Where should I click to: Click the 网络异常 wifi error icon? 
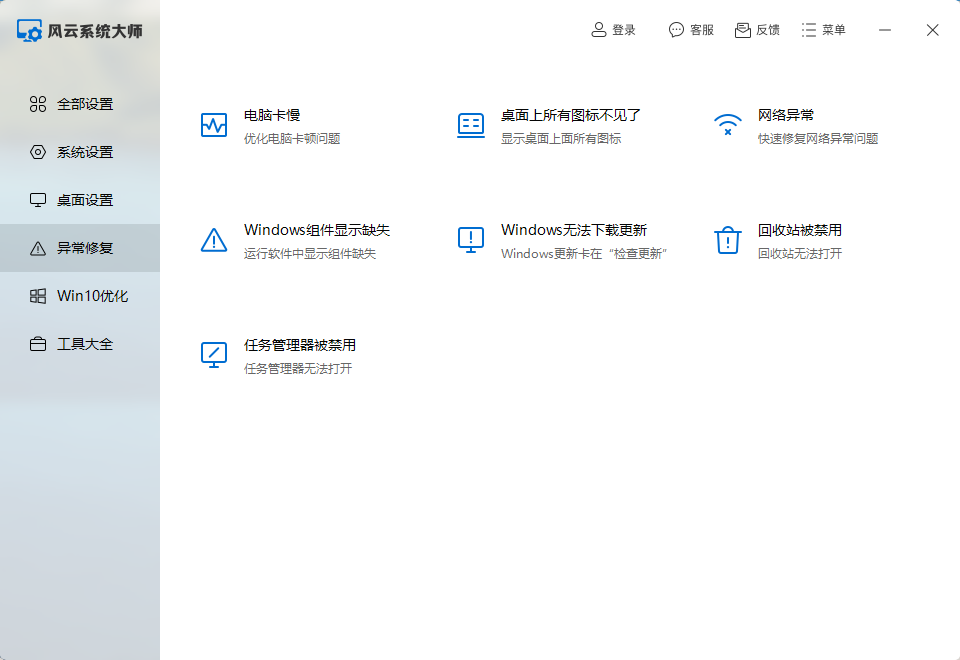tap(727, 125)
